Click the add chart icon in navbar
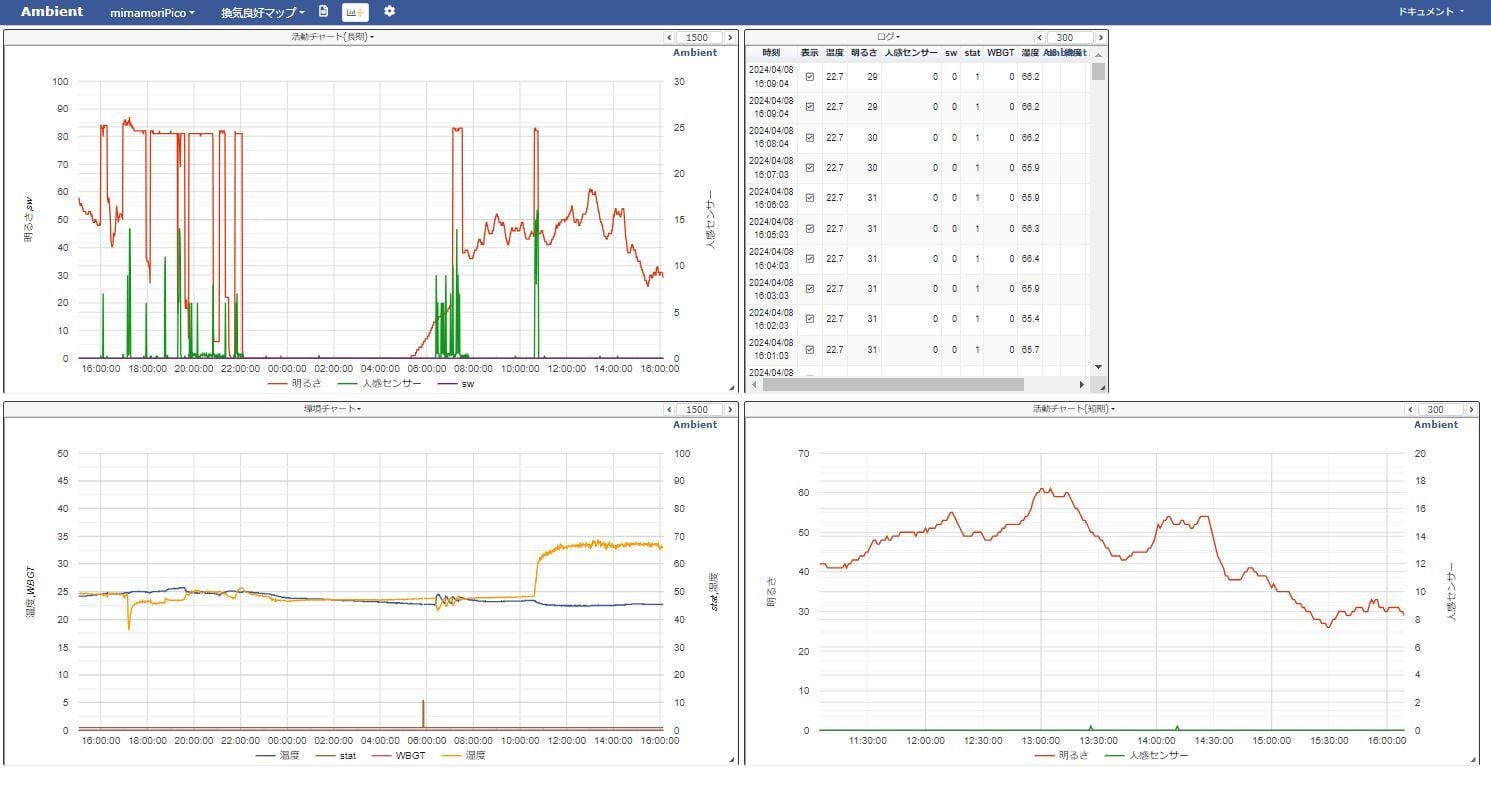1491x788 pixels. (355, 12)
